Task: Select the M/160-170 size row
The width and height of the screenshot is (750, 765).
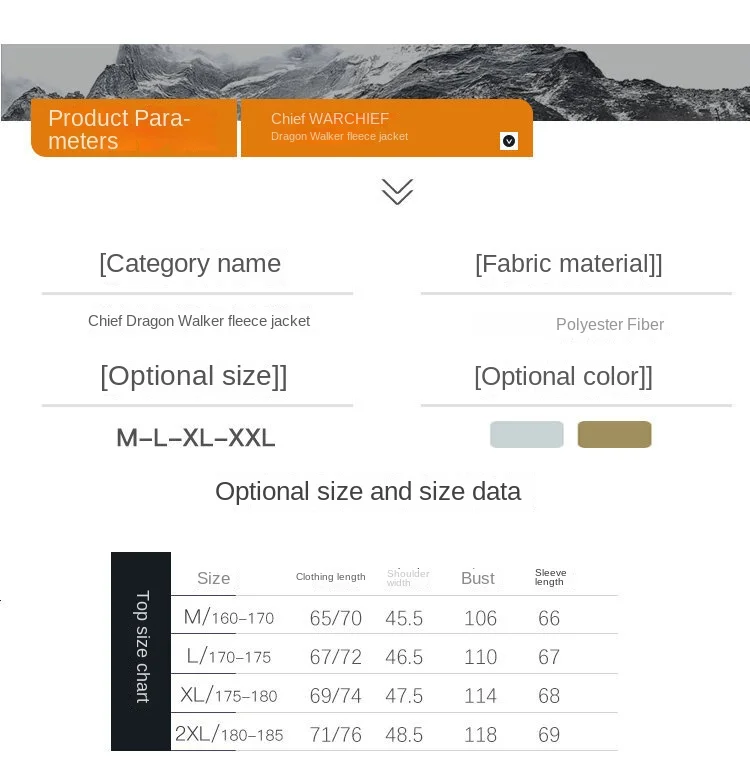Action: (228, 617)
